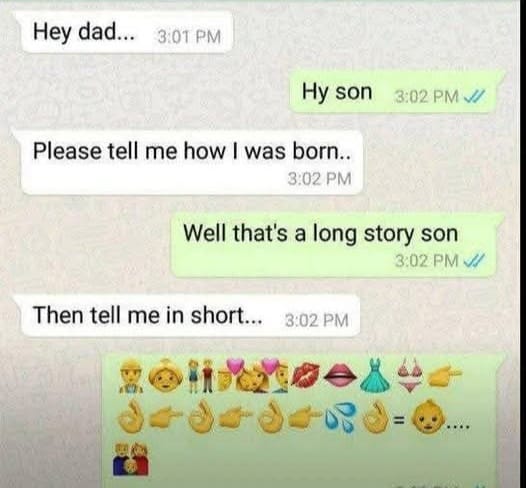Click the mouth lips emoji
This screenshot has width=526, height=488.
(340, 375)
